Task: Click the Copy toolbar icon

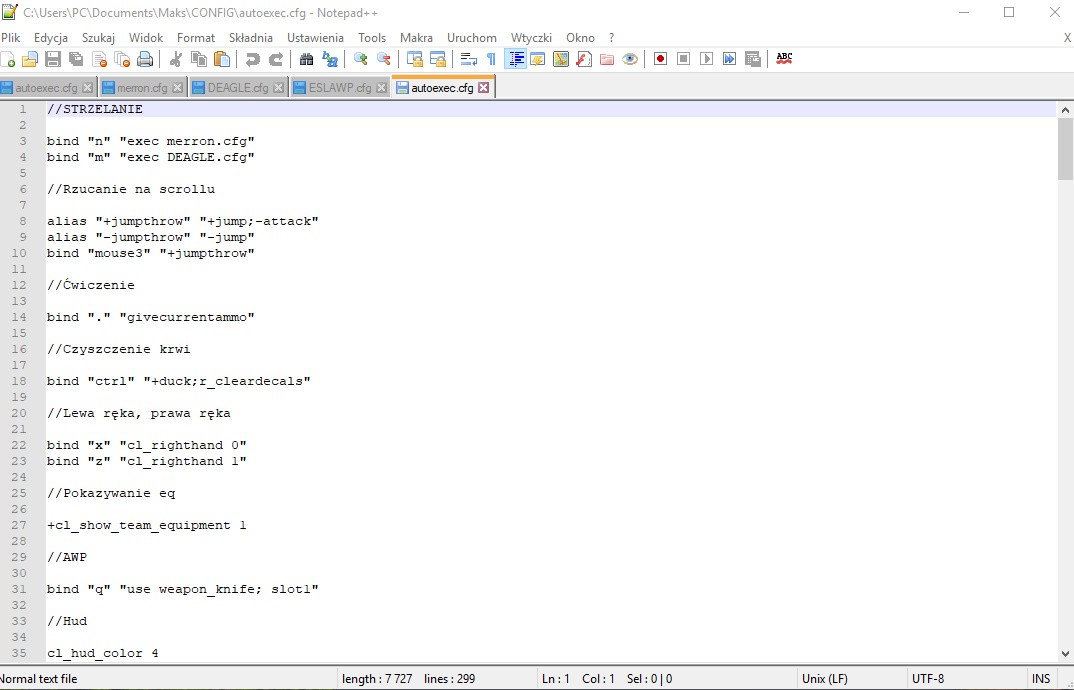Action: (x=199, y=60)
